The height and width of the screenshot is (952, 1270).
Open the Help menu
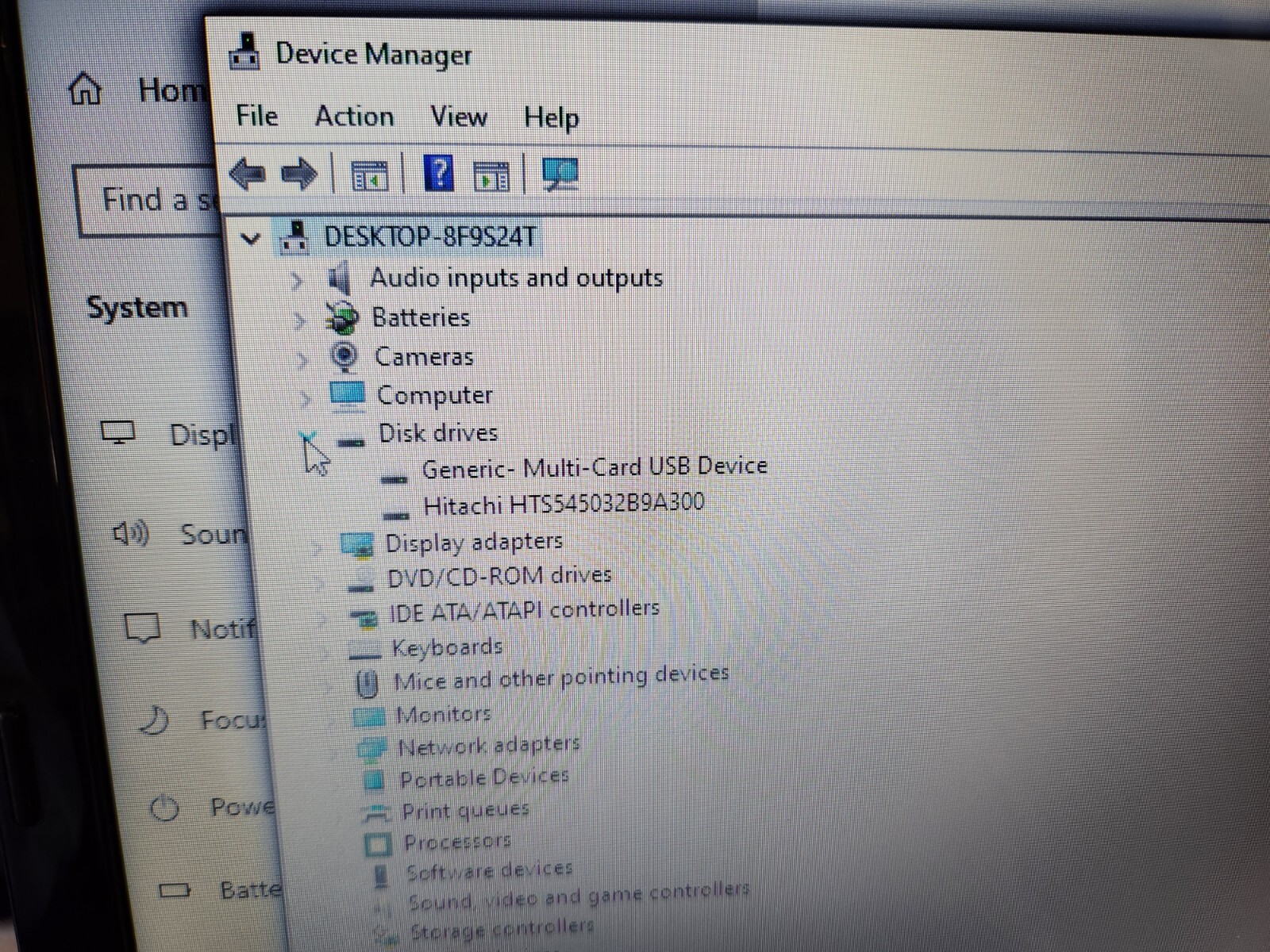(551, 118)
